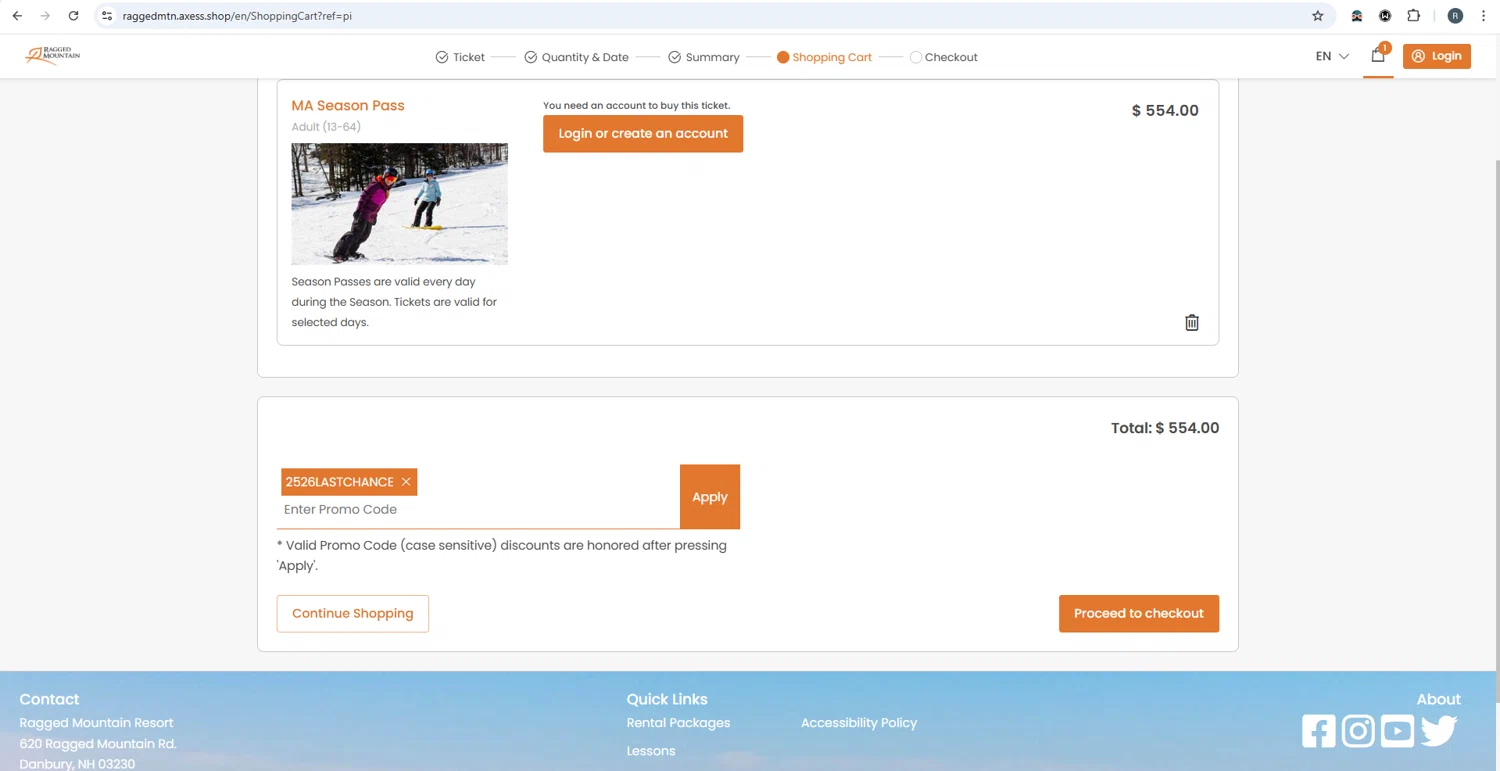
Task: Select the Shopping Cart step
Action: point(824,57)
